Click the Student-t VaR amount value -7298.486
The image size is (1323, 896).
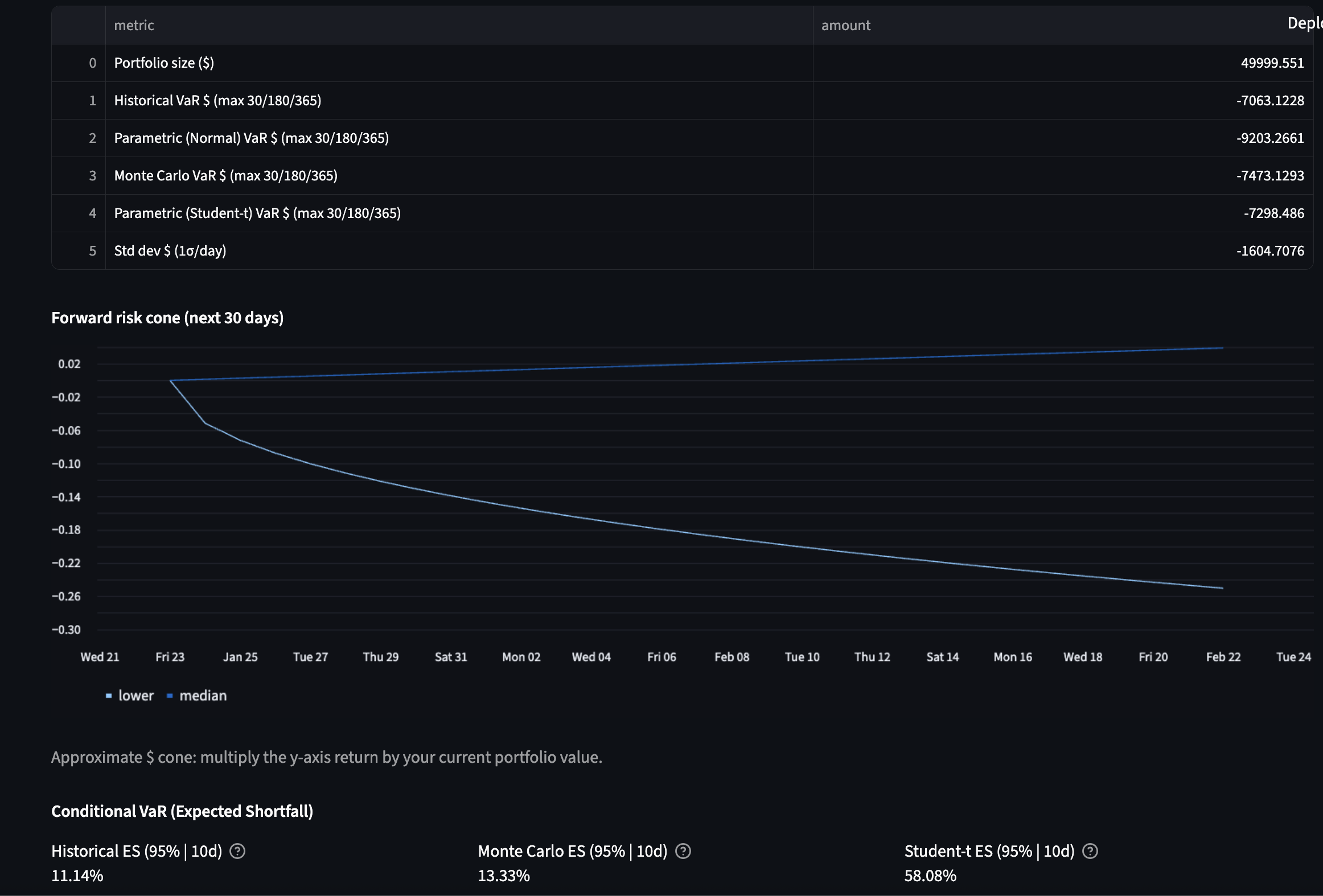[1273, 213]
